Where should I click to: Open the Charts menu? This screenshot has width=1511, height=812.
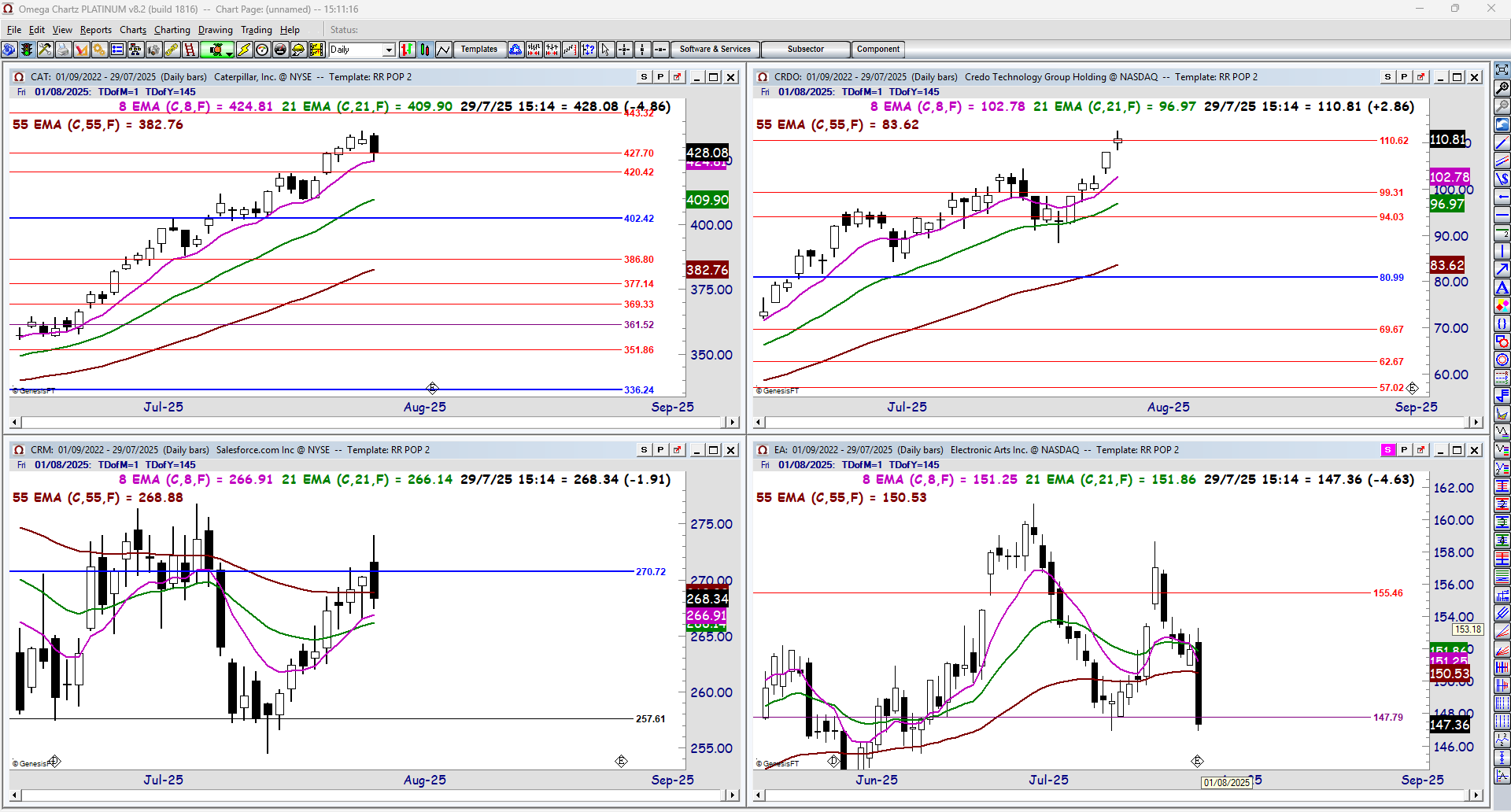coord(133,30)
